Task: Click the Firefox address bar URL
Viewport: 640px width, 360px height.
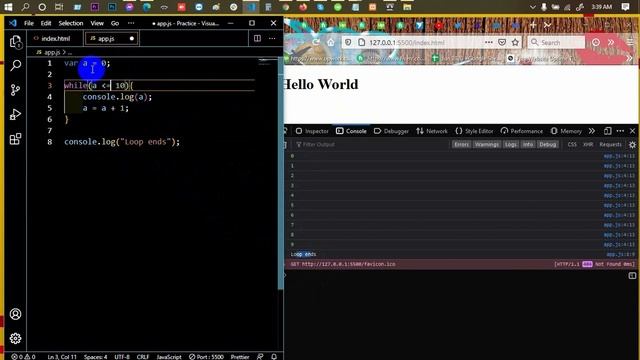Action: (x=407, y=42)
